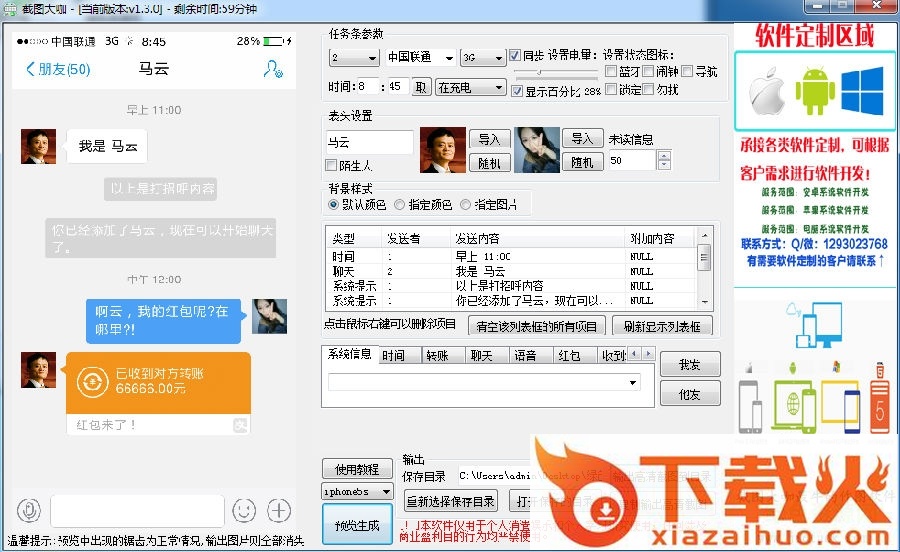Click the 他发 send button
The image size is (900, 552).
690,394
